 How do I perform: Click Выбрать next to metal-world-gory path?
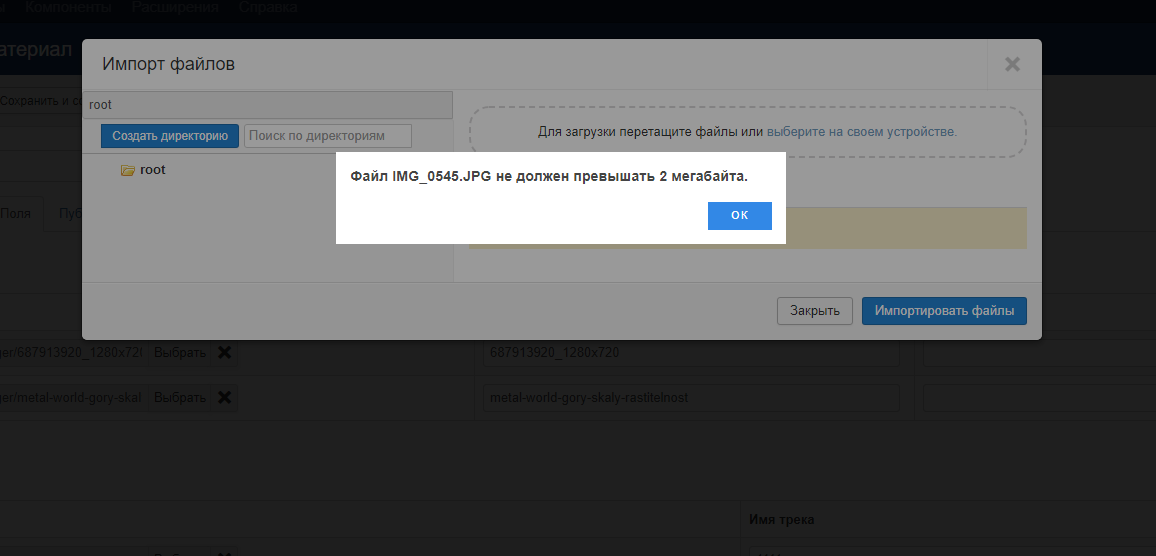pyautogui.click(x=180, y=398)
